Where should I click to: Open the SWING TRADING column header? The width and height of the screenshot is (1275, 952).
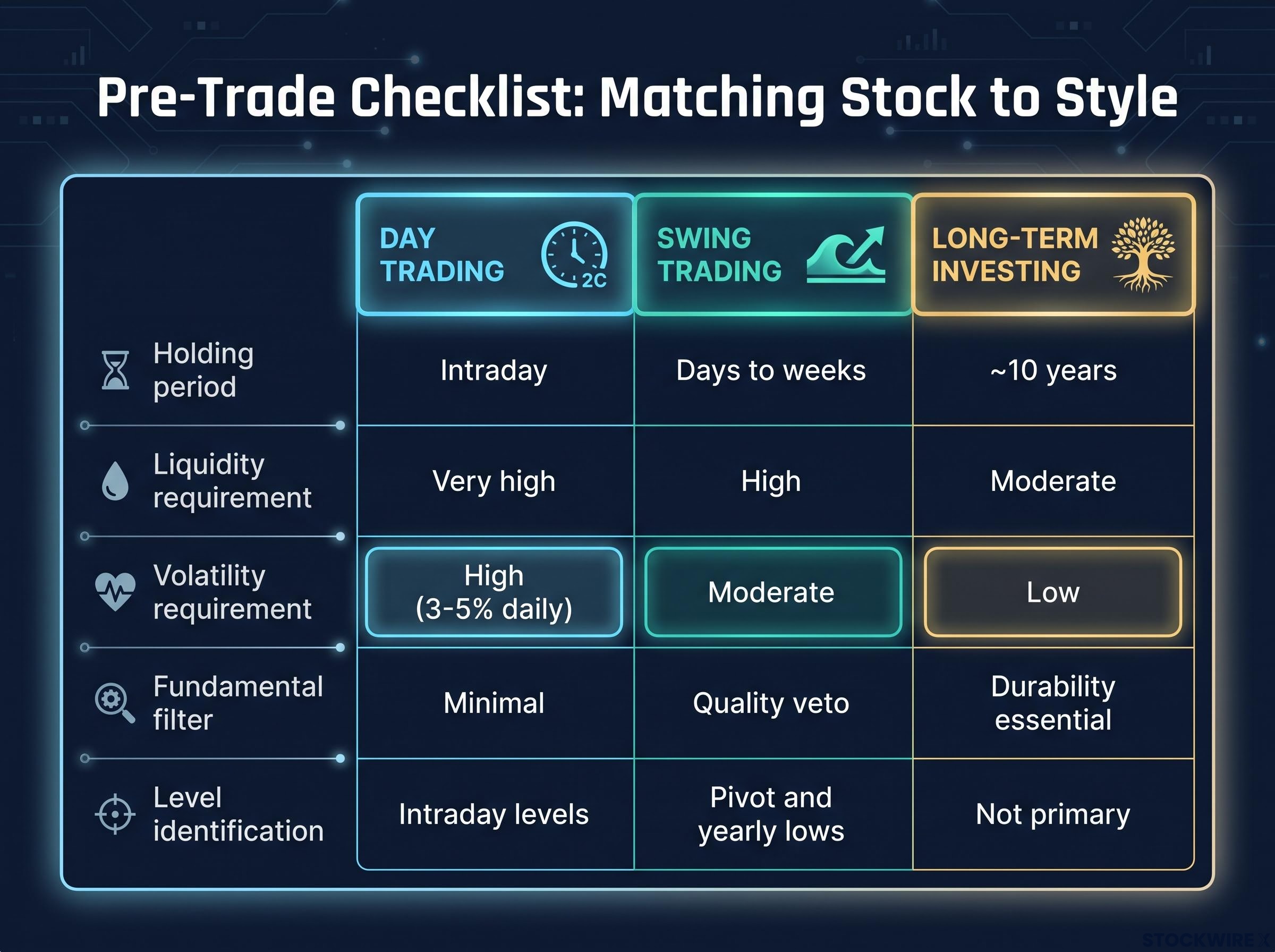pos(773,254)
